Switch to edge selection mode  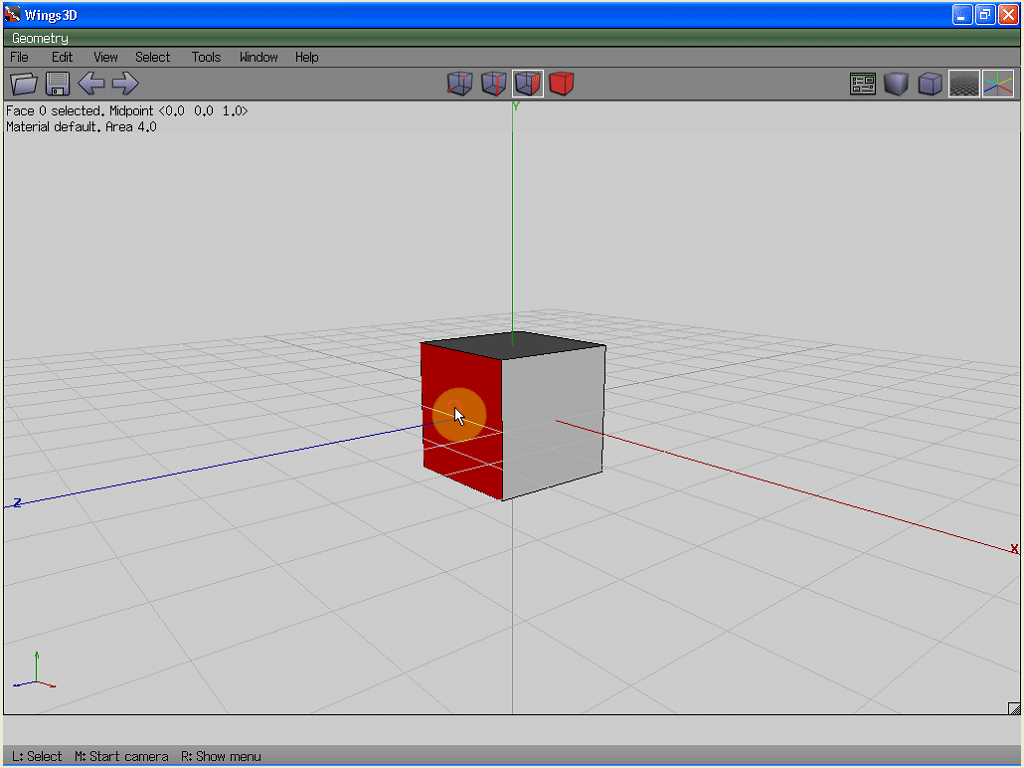coord(494,84)
